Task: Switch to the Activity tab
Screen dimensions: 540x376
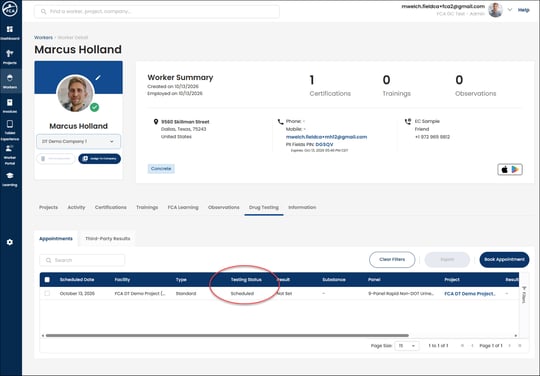Action: 76,207
